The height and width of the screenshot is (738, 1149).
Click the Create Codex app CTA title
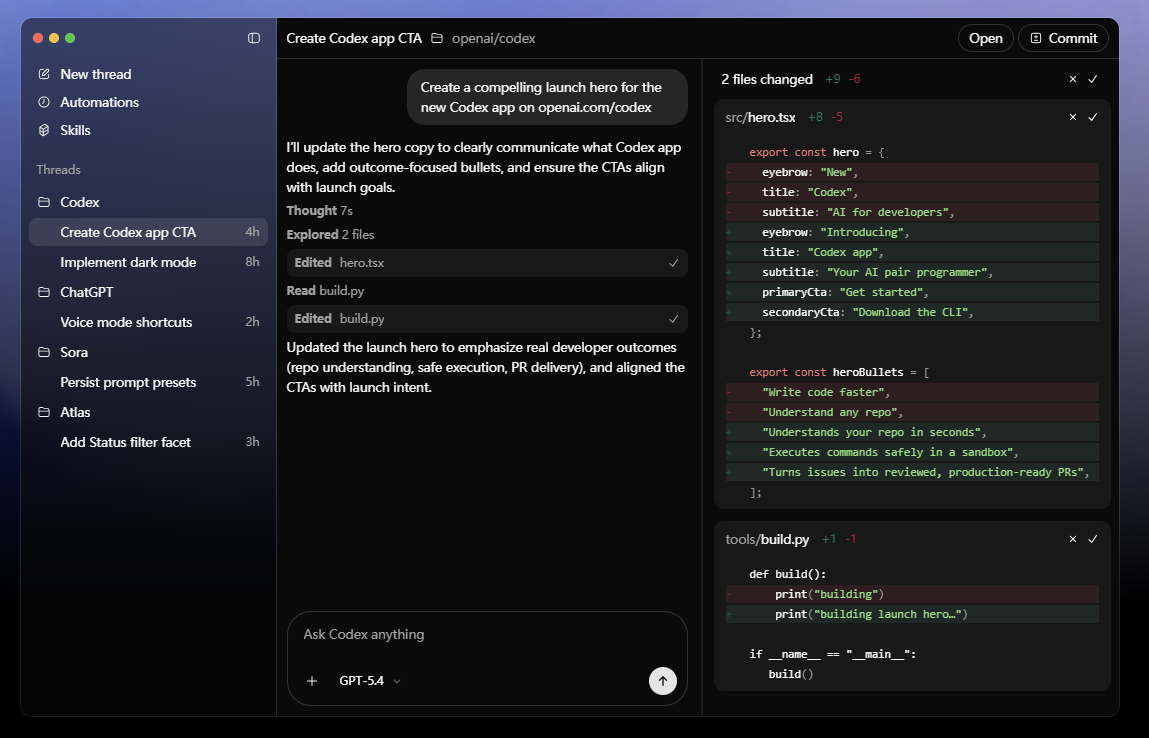pos(354,38)
